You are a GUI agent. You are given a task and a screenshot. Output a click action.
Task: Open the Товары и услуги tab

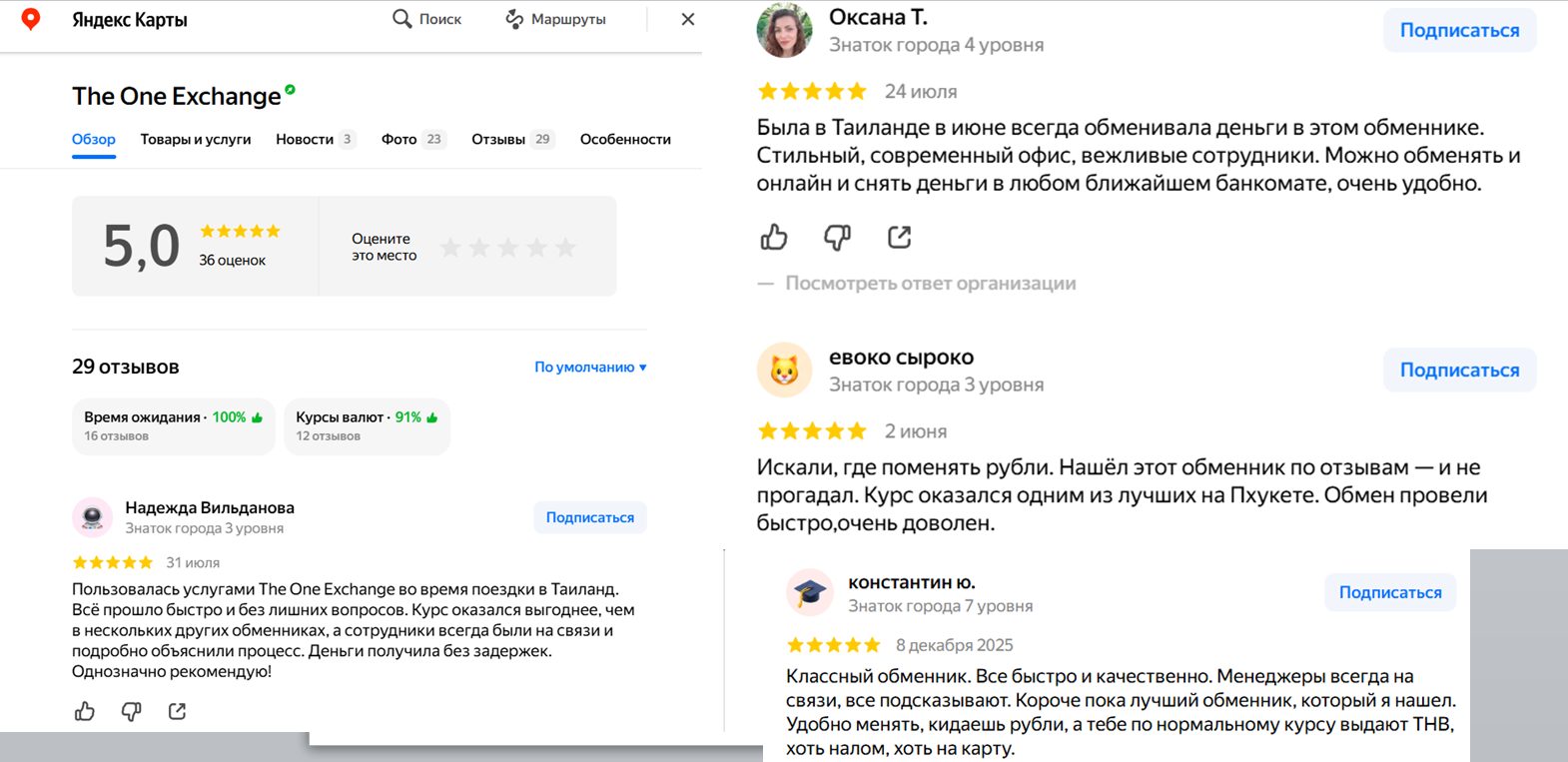click(196, 139)
